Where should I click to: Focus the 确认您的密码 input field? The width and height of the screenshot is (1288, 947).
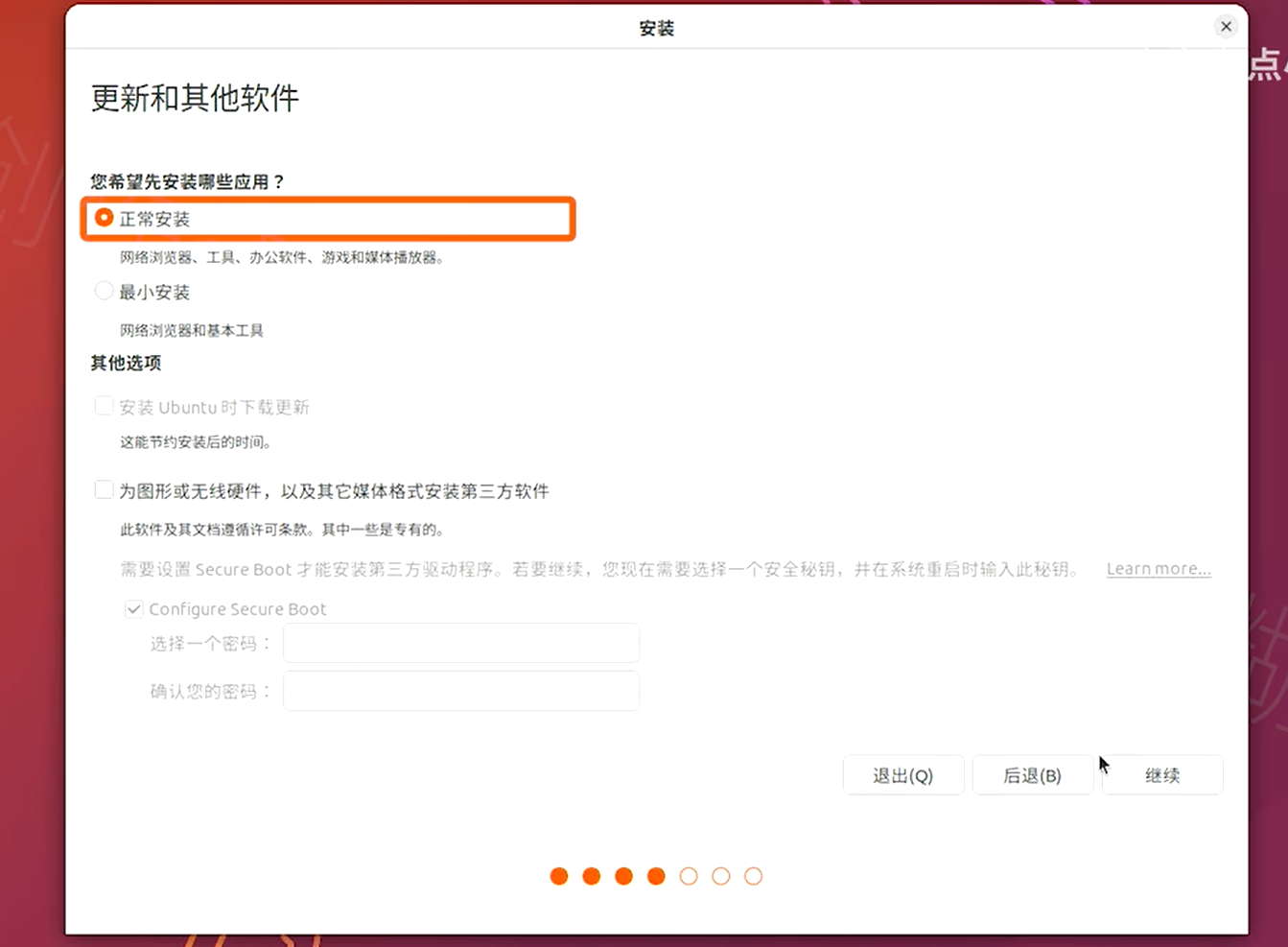(460, 691)
